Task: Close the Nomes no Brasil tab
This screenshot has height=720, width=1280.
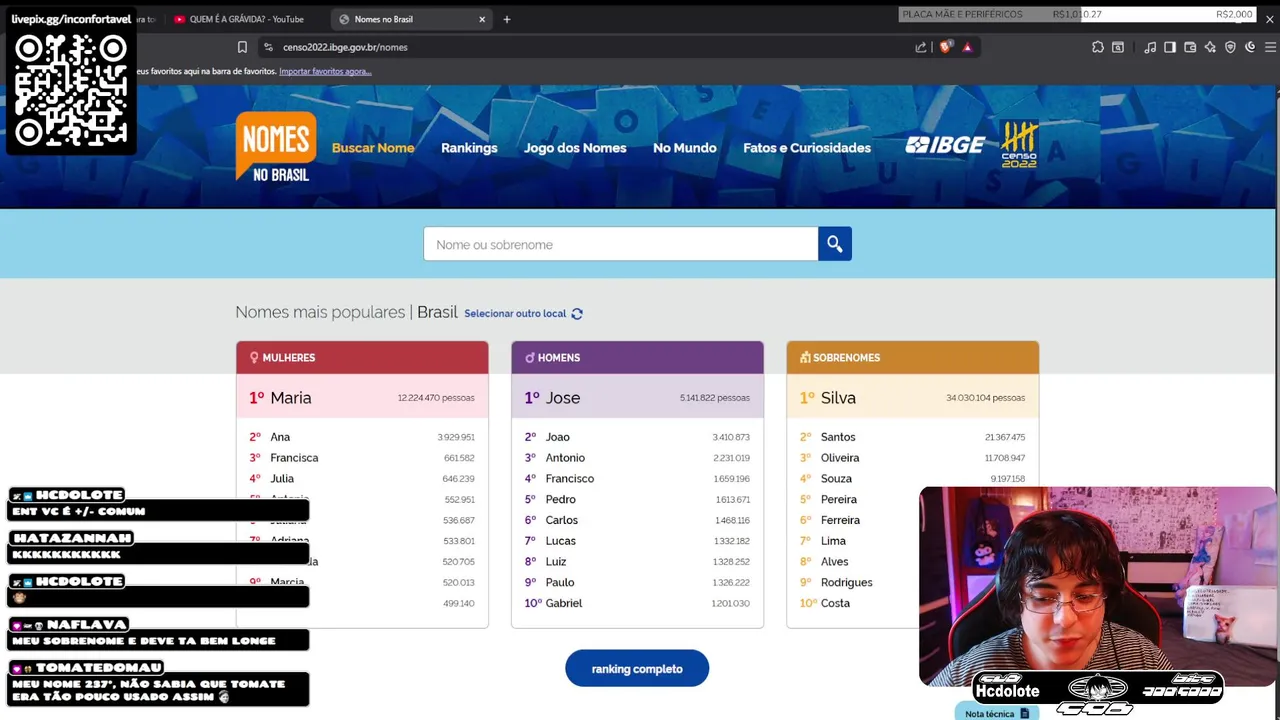Action: pyautogui.click(x=482, y=19)
